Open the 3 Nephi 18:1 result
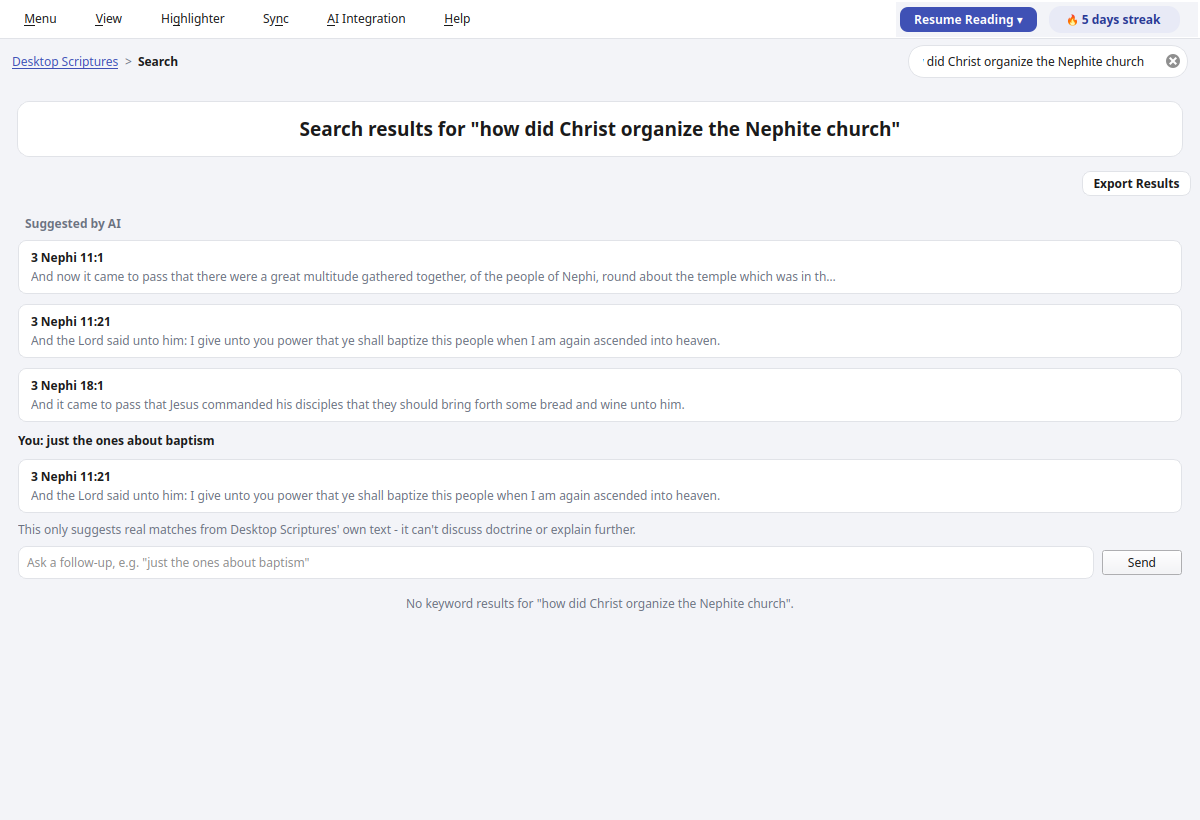Screen dimensions: 1200x820 pos(600,395)
